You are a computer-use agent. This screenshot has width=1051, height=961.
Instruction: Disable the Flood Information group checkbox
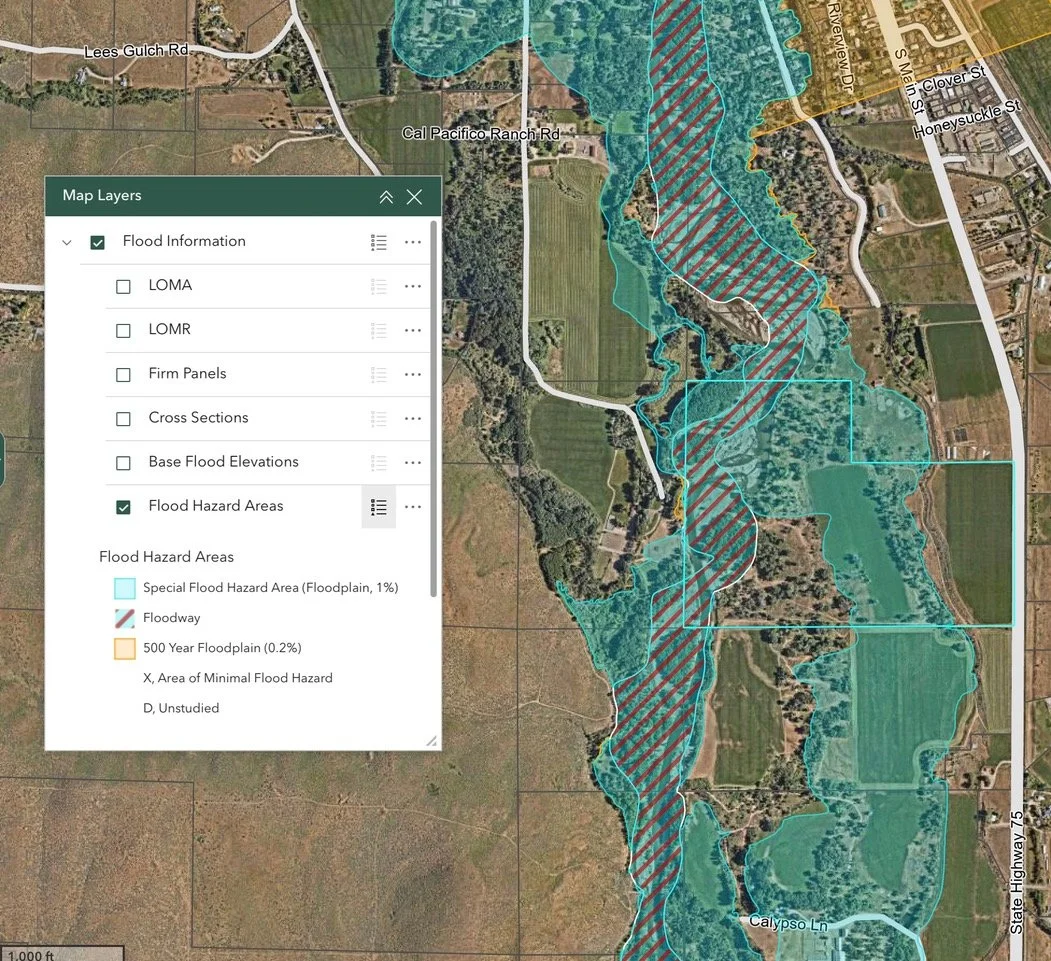[96, 242]
